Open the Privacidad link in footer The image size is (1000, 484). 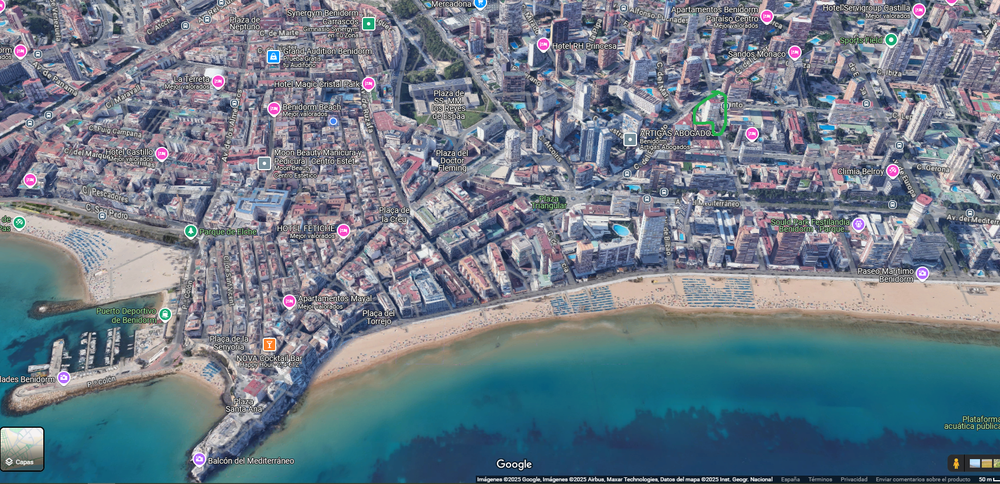click(x=853, y=479)
